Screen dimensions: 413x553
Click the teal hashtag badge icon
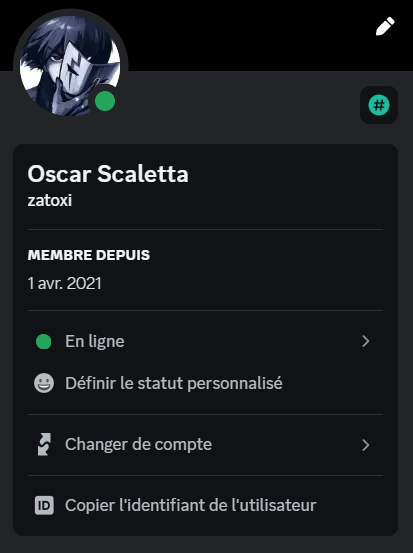[379, 105]
